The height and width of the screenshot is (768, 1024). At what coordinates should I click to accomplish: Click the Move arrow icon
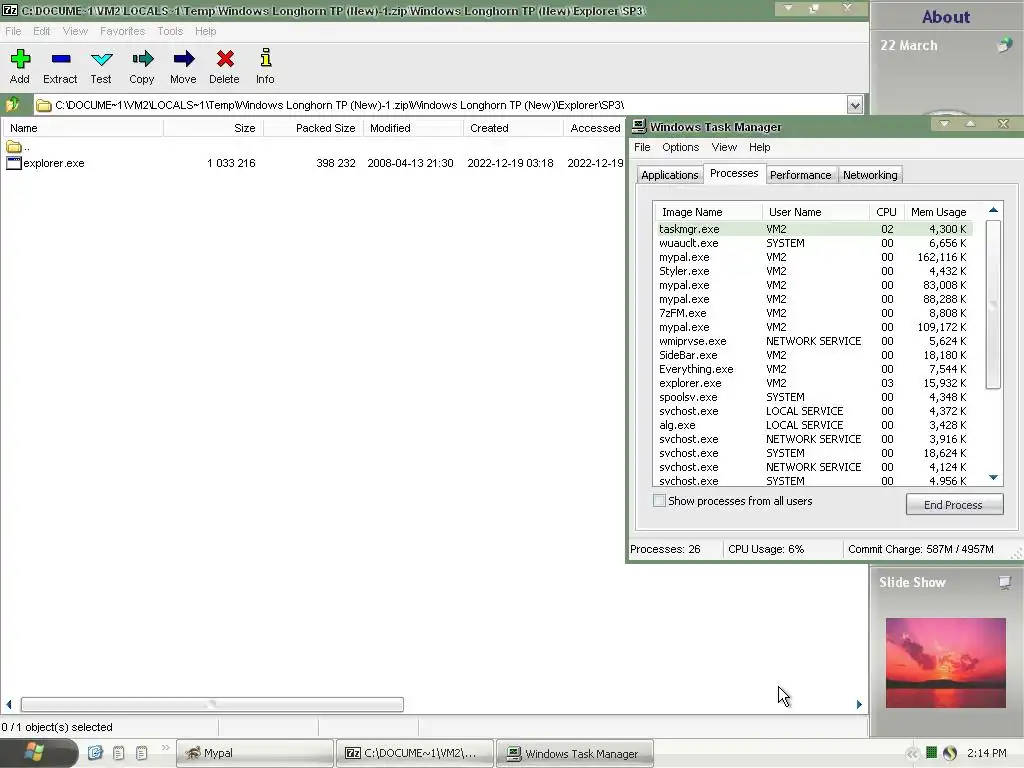(x=184, y=59)
